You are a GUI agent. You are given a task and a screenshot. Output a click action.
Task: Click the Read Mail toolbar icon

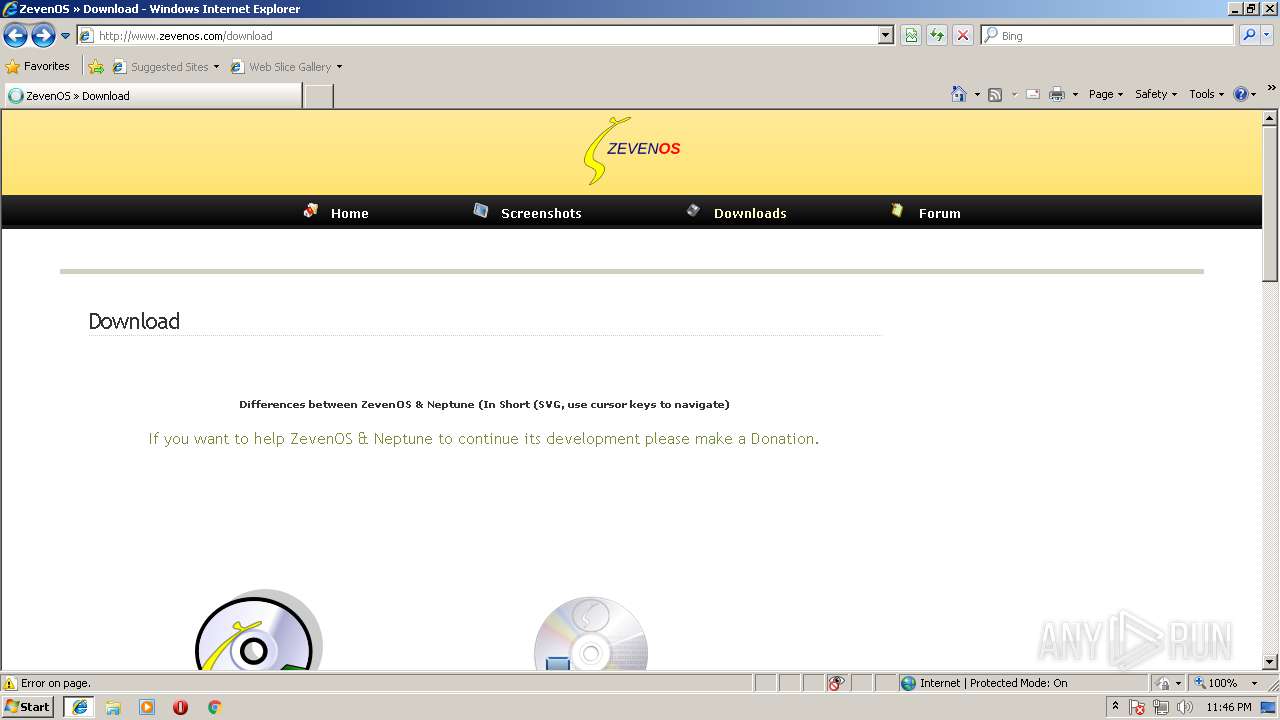[1033, 94]
